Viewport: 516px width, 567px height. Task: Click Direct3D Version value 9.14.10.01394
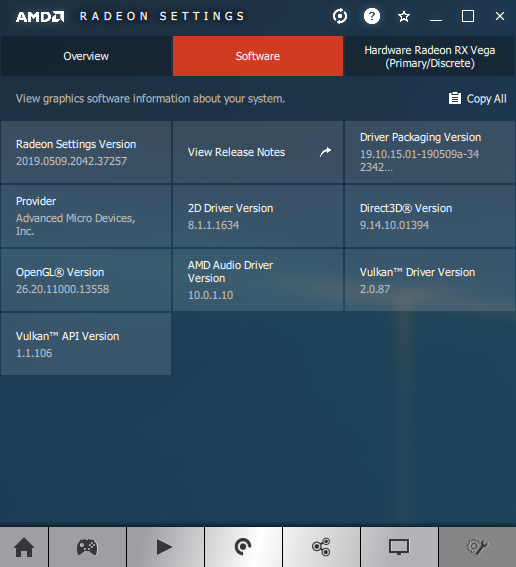[x=394, y=225]
